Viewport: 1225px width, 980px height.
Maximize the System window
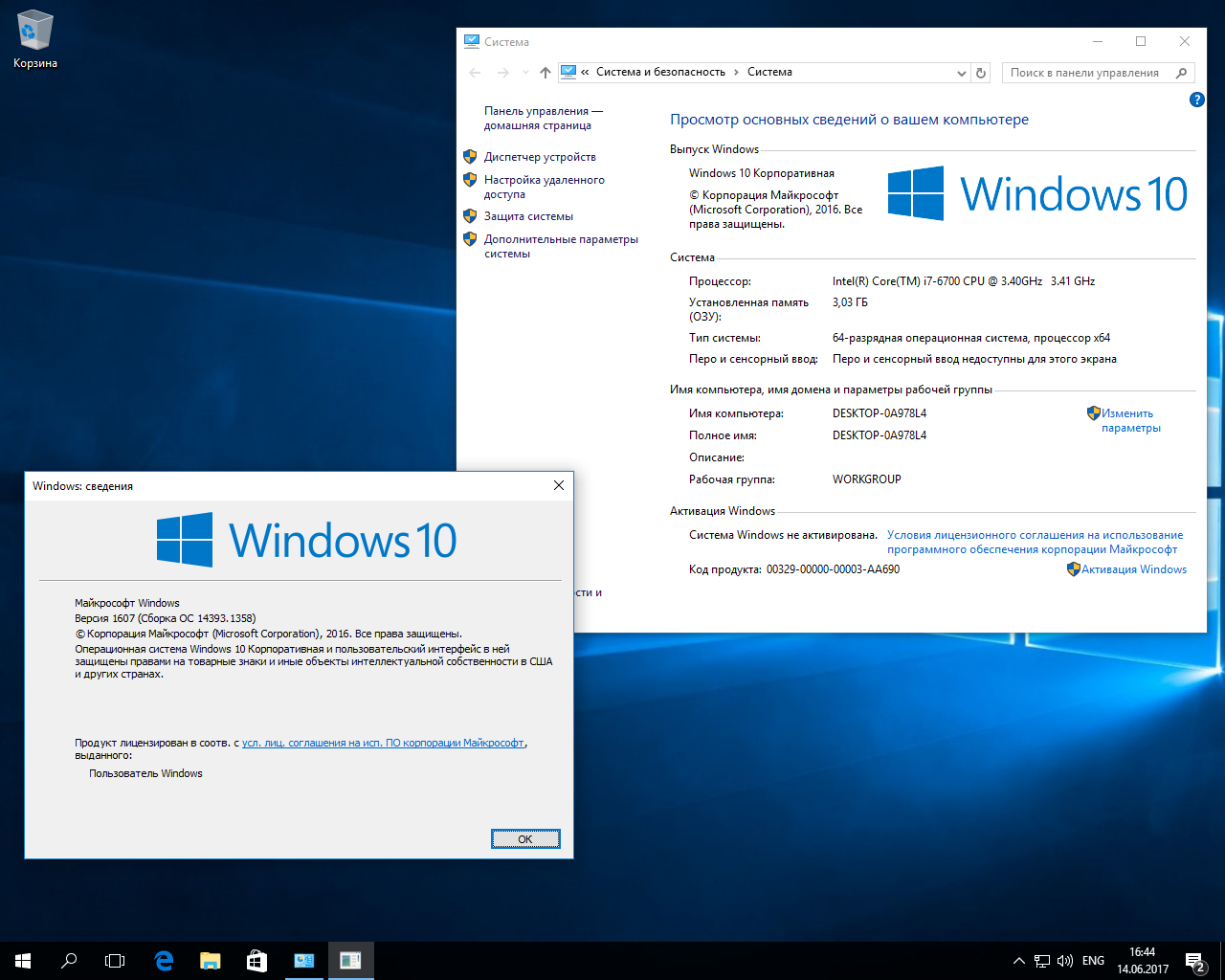(1141, 41)
